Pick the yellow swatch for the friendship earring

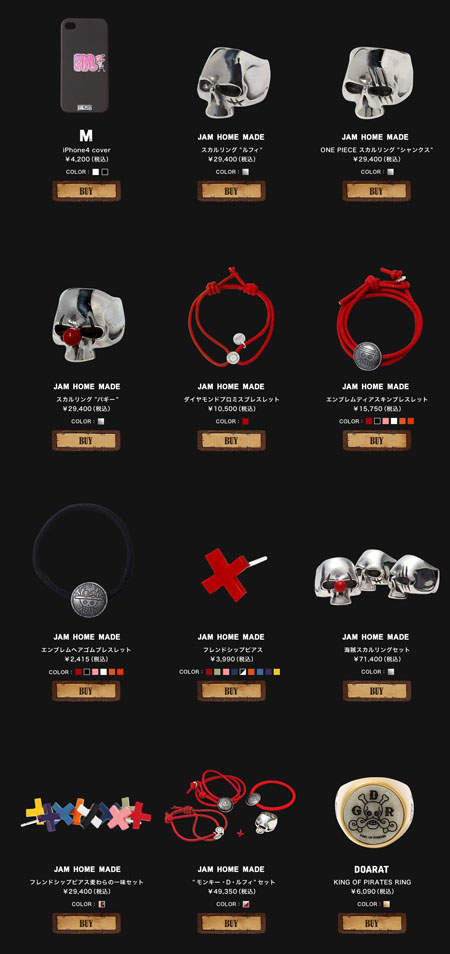(x=277, y=672)
